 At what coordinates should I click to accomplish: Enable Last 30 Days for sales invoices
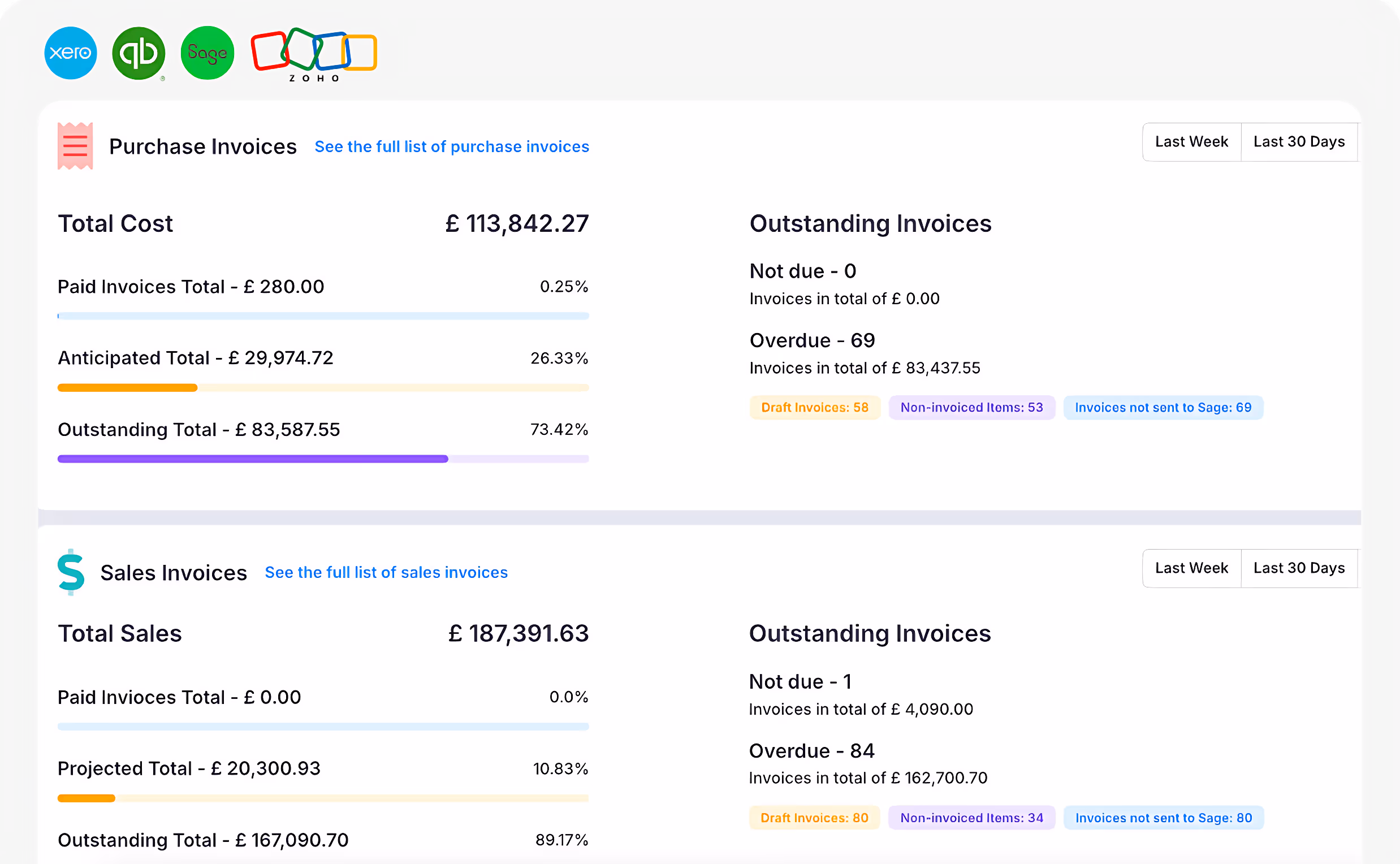tap(1298, 568)
